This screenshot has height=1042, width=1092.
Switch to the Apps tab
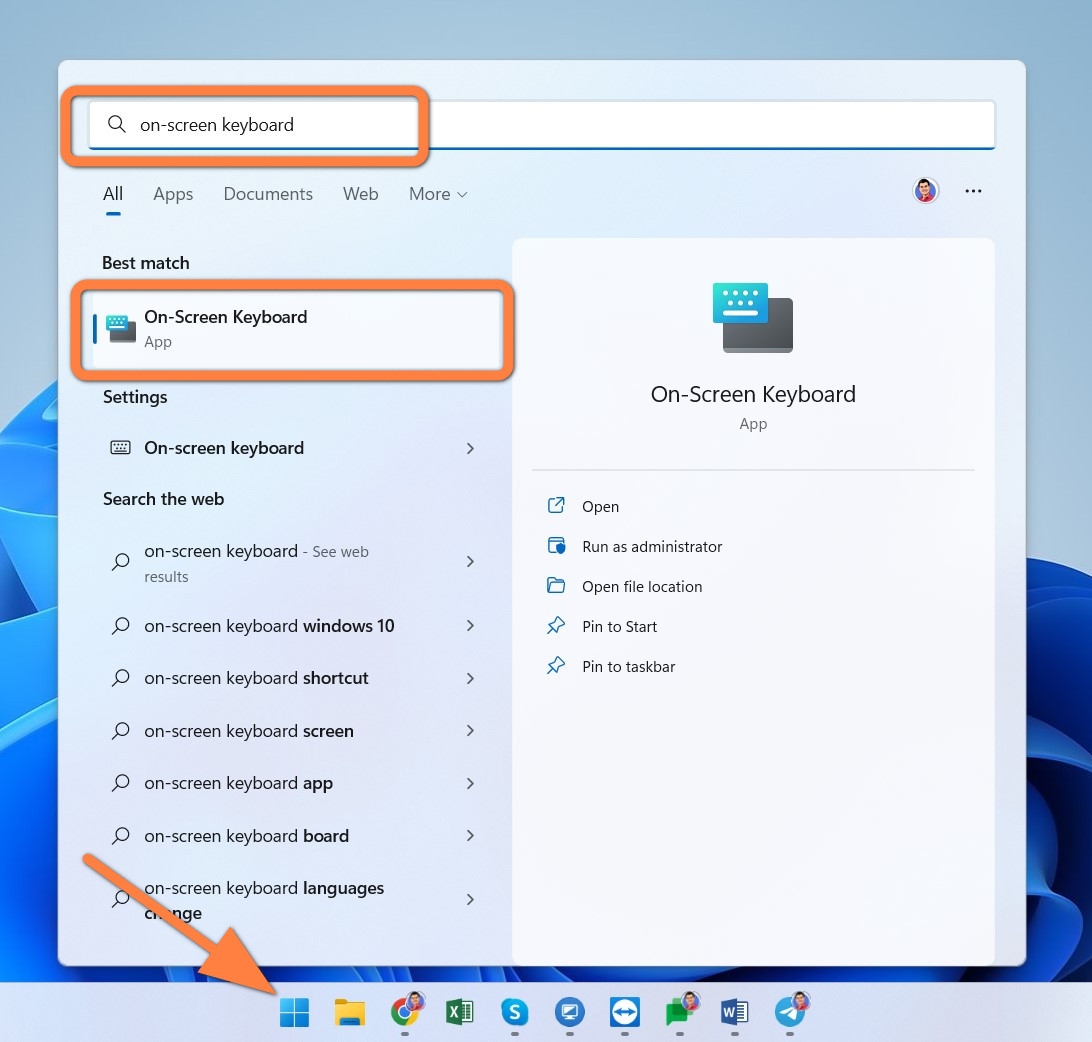tap(173, 194)
